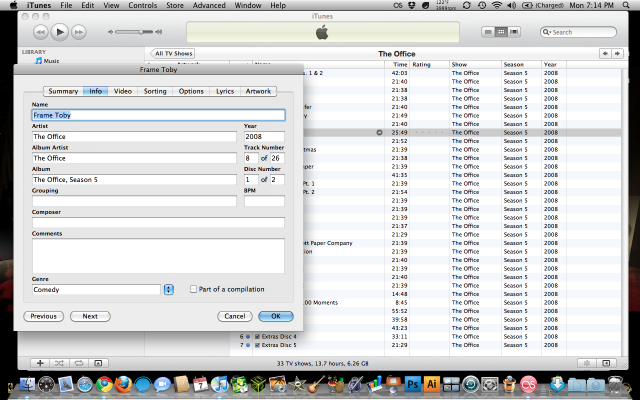Viewport: 640px width, 400px height.
Task: Uncheck the Extras Disc 5 checkbox
Action: [x=258, y=345]
